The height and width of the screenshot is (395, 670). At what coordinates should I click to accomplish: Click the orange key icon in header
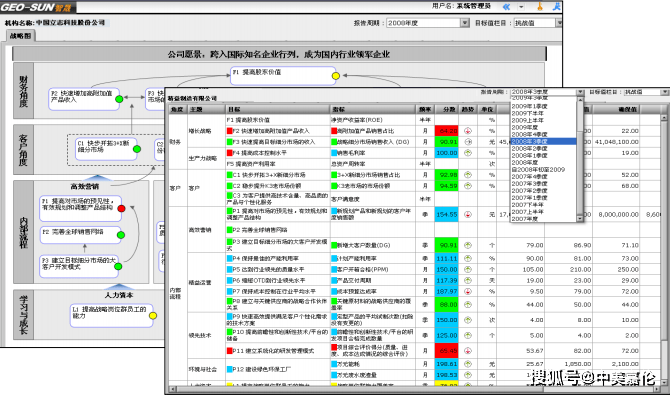point(540,6)
